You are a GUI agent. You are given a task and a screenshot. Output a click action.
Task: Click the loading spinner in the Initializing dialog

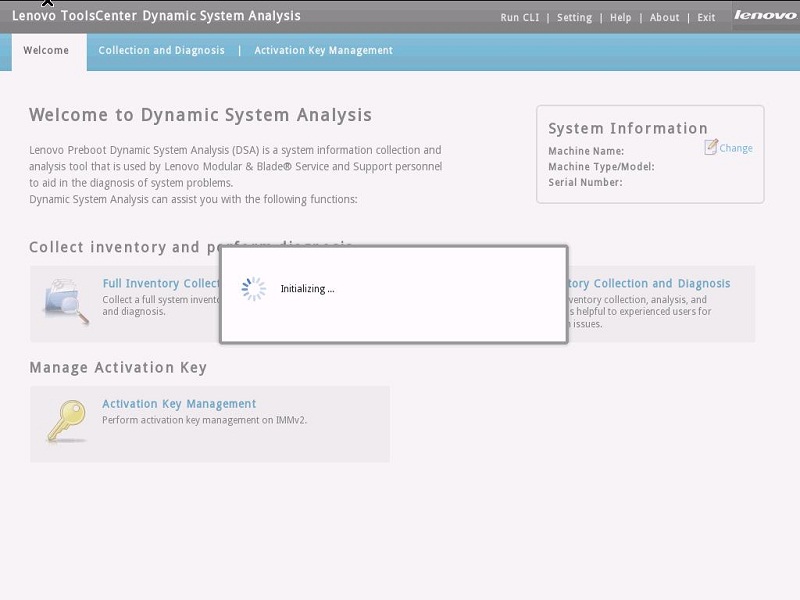tap(254, 289)
